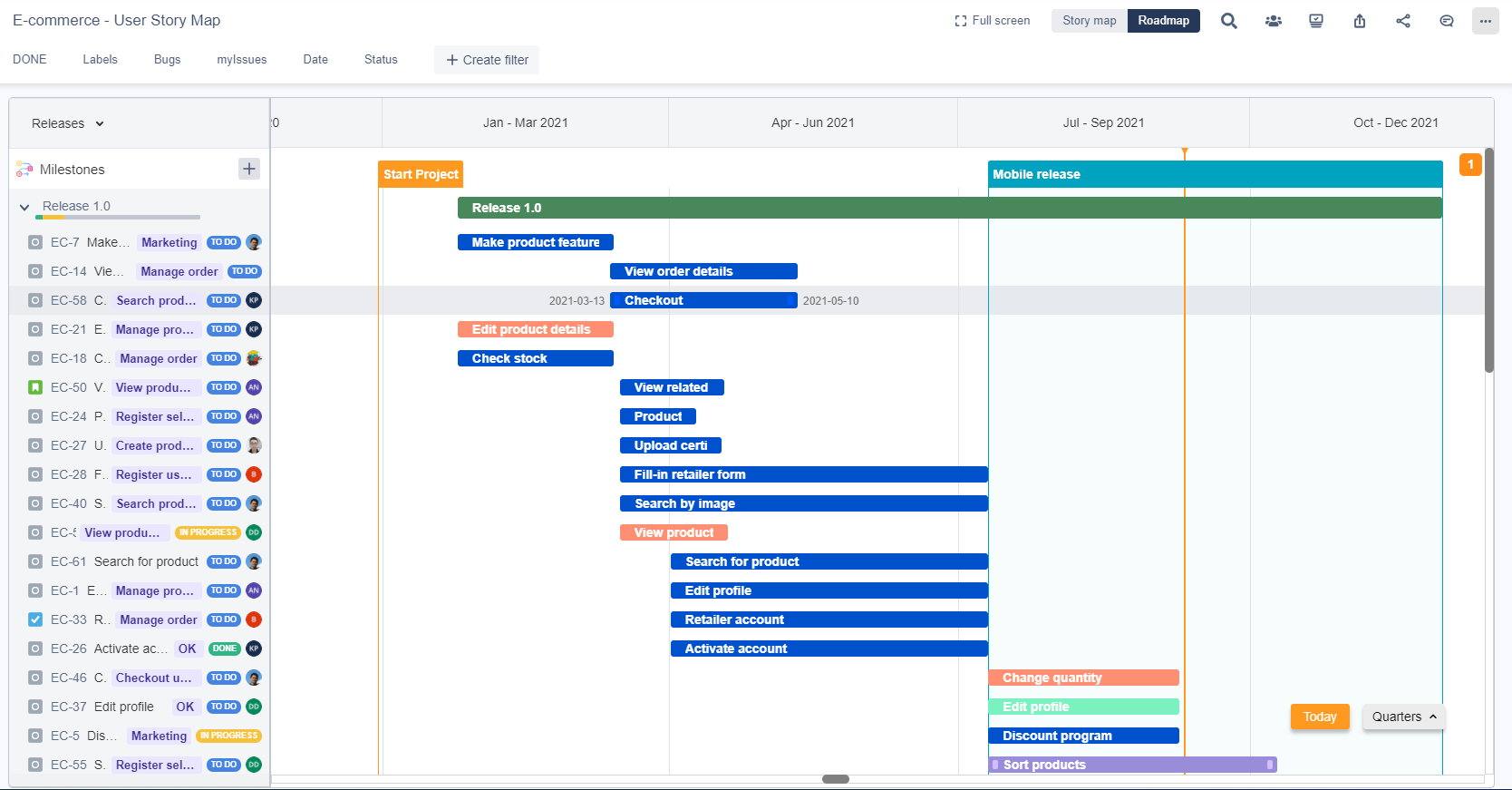Click the issue type icon for EC-7

point(35,242)
